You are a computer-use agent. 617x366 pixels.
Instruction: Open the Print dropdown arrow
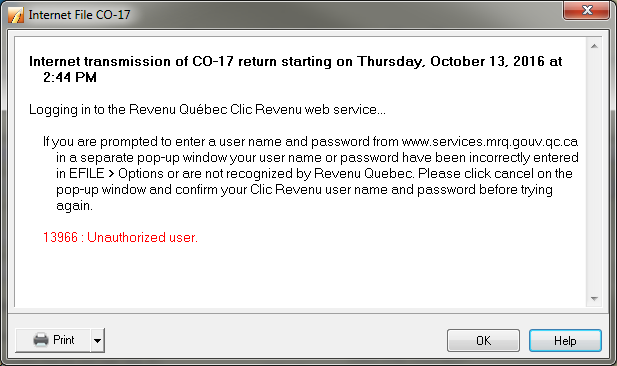tap(97, 340)
